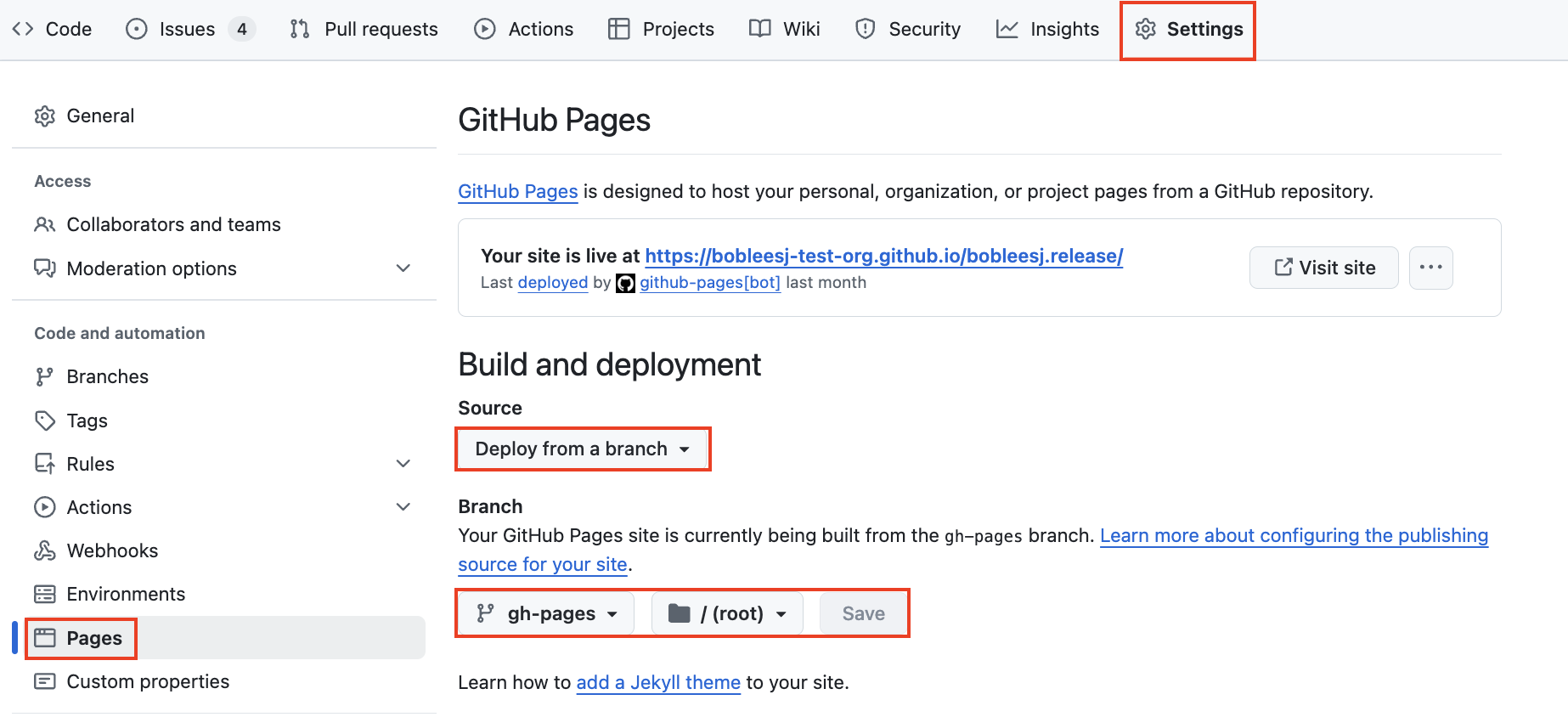Click the folder icon in root selector

point(679,613)
